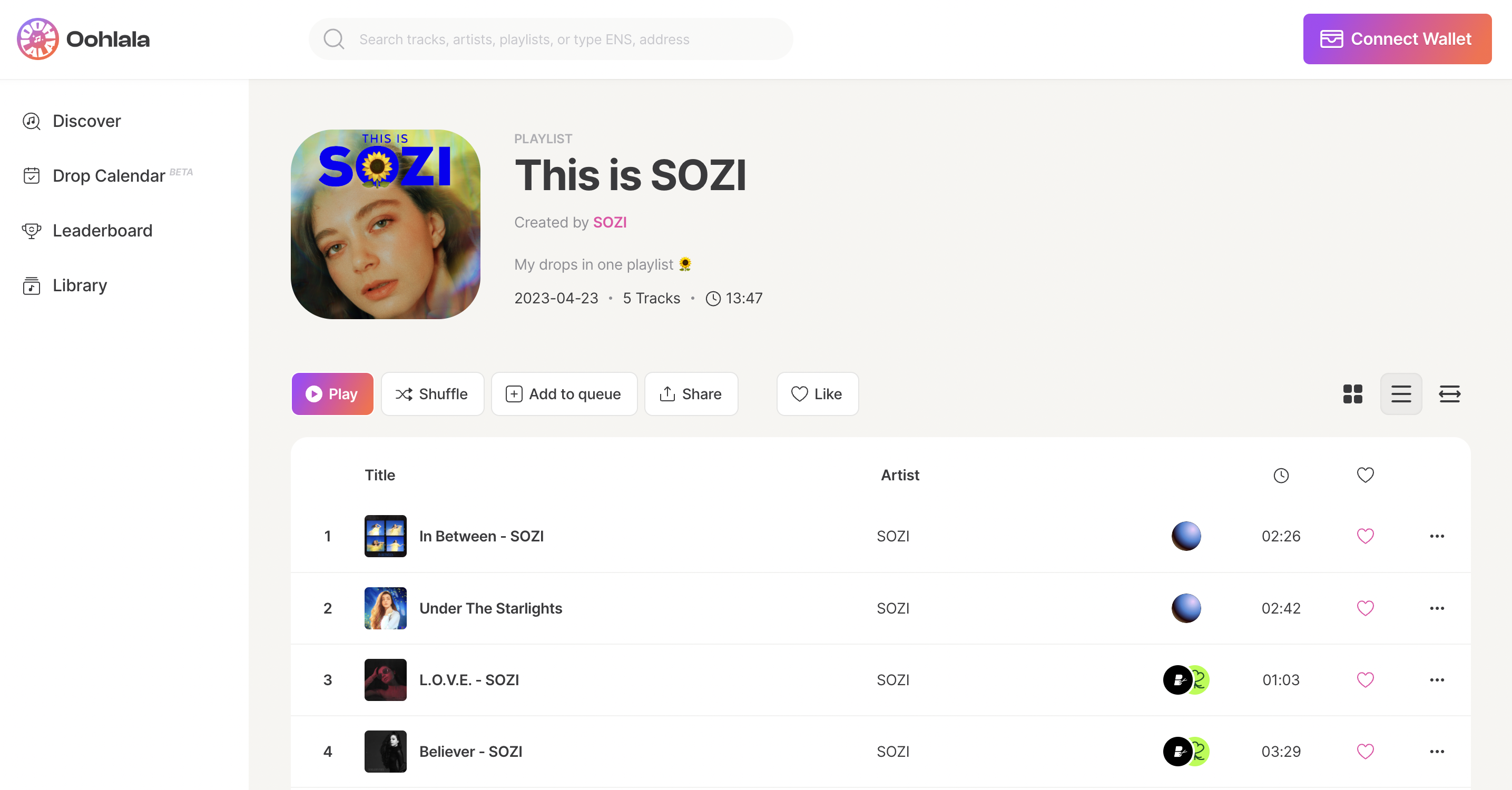Go to the Leaderboard page
Image resolution: width=1512 pixels, height=790 pixels.
point(102,230)
